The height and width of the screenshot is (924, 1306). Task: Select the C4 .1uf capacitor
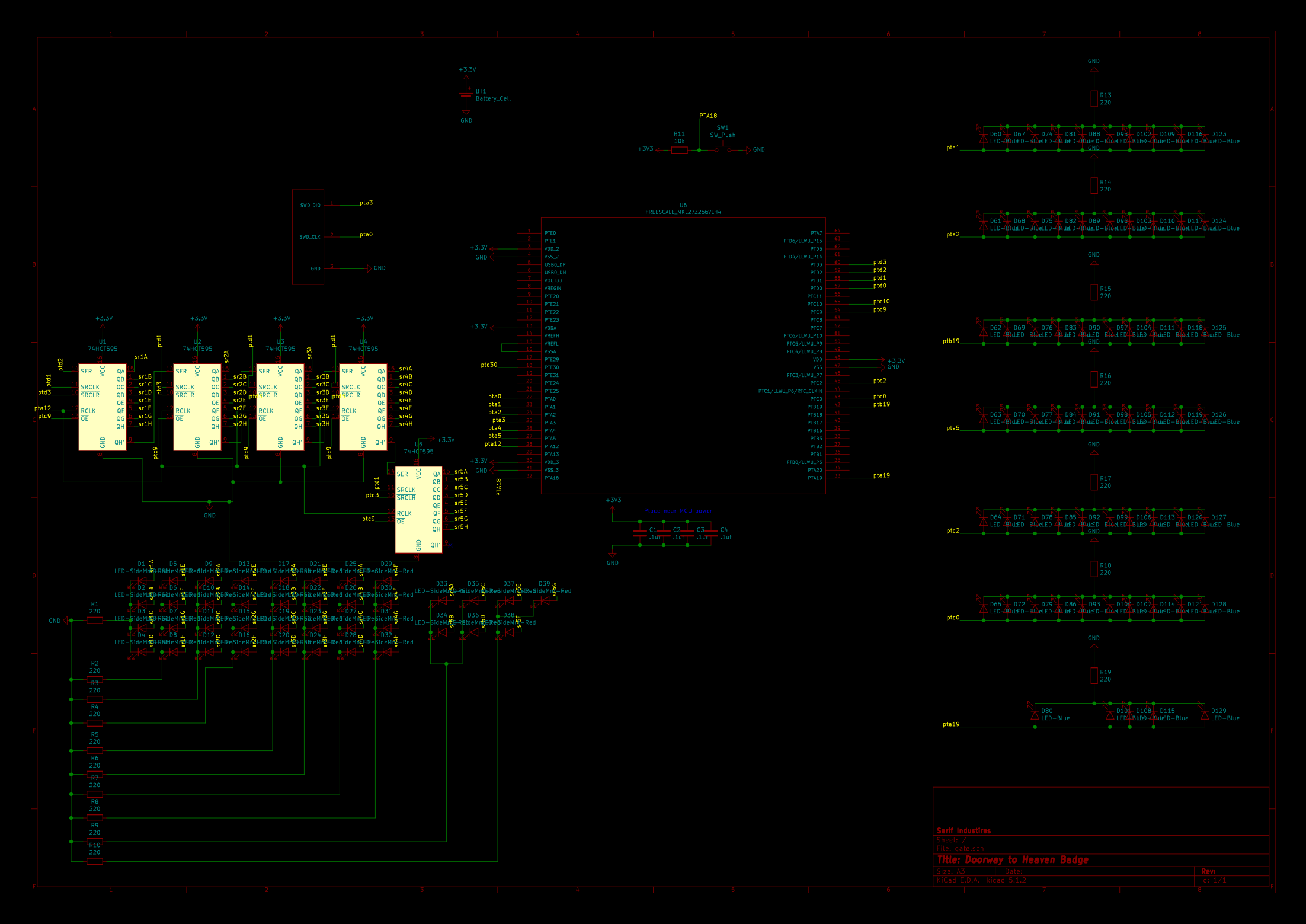pos(711,533)
